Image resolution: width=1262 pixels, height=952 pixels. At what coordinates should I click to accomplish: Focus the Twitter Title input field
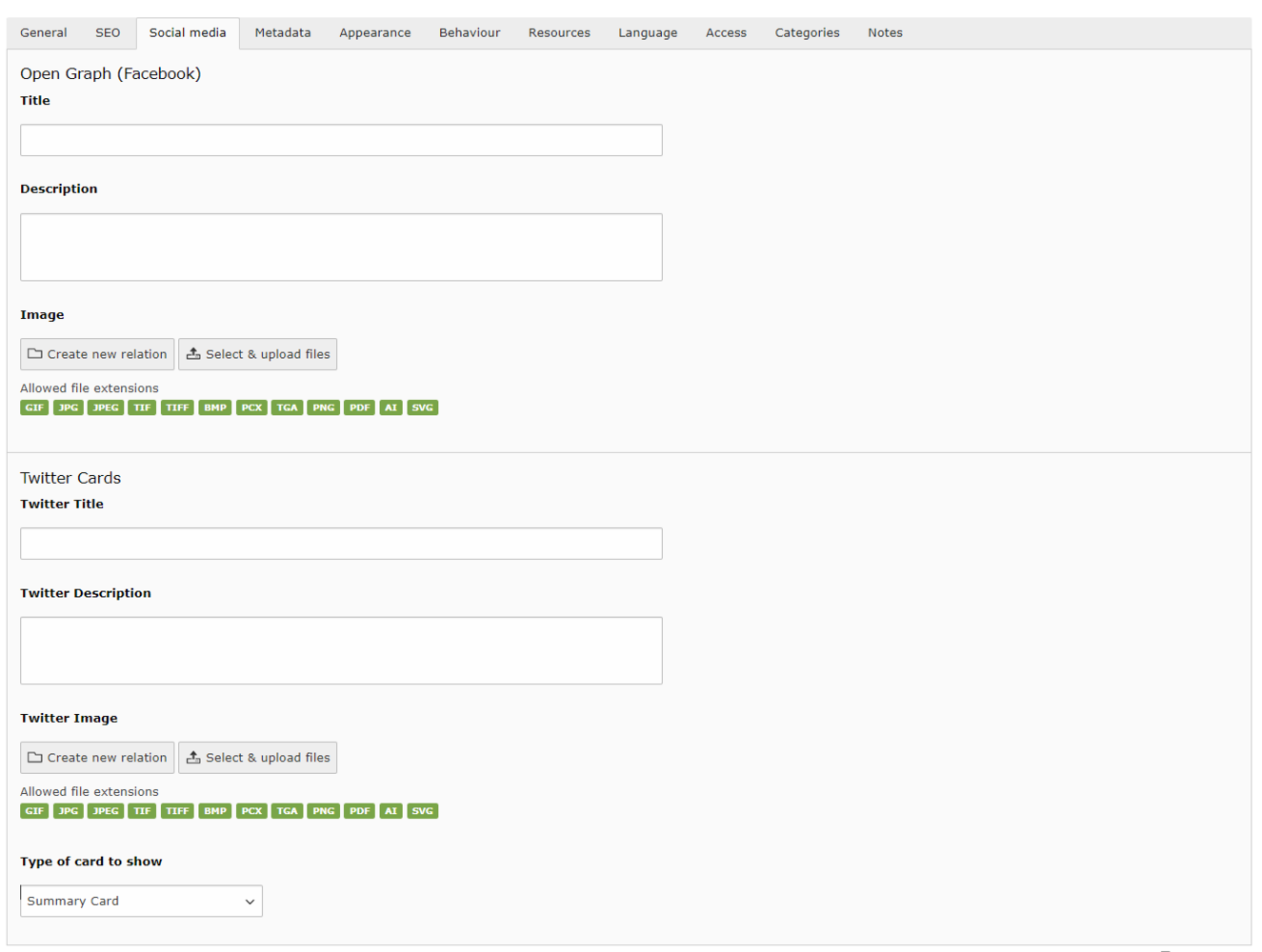click(x=341, y=544)
